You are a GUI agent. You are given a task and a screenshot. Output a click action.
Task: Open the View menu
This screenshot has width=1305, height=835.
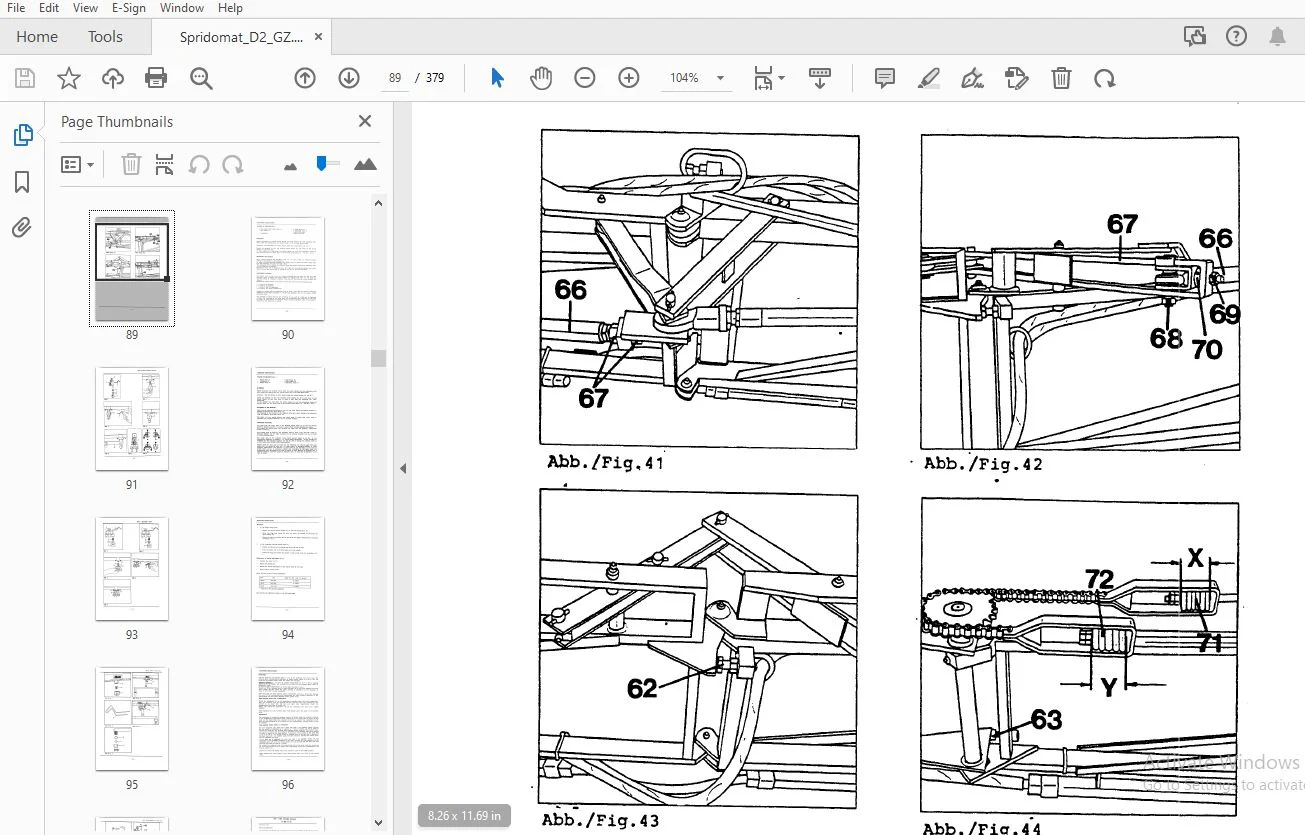click(x=86, y=8)
